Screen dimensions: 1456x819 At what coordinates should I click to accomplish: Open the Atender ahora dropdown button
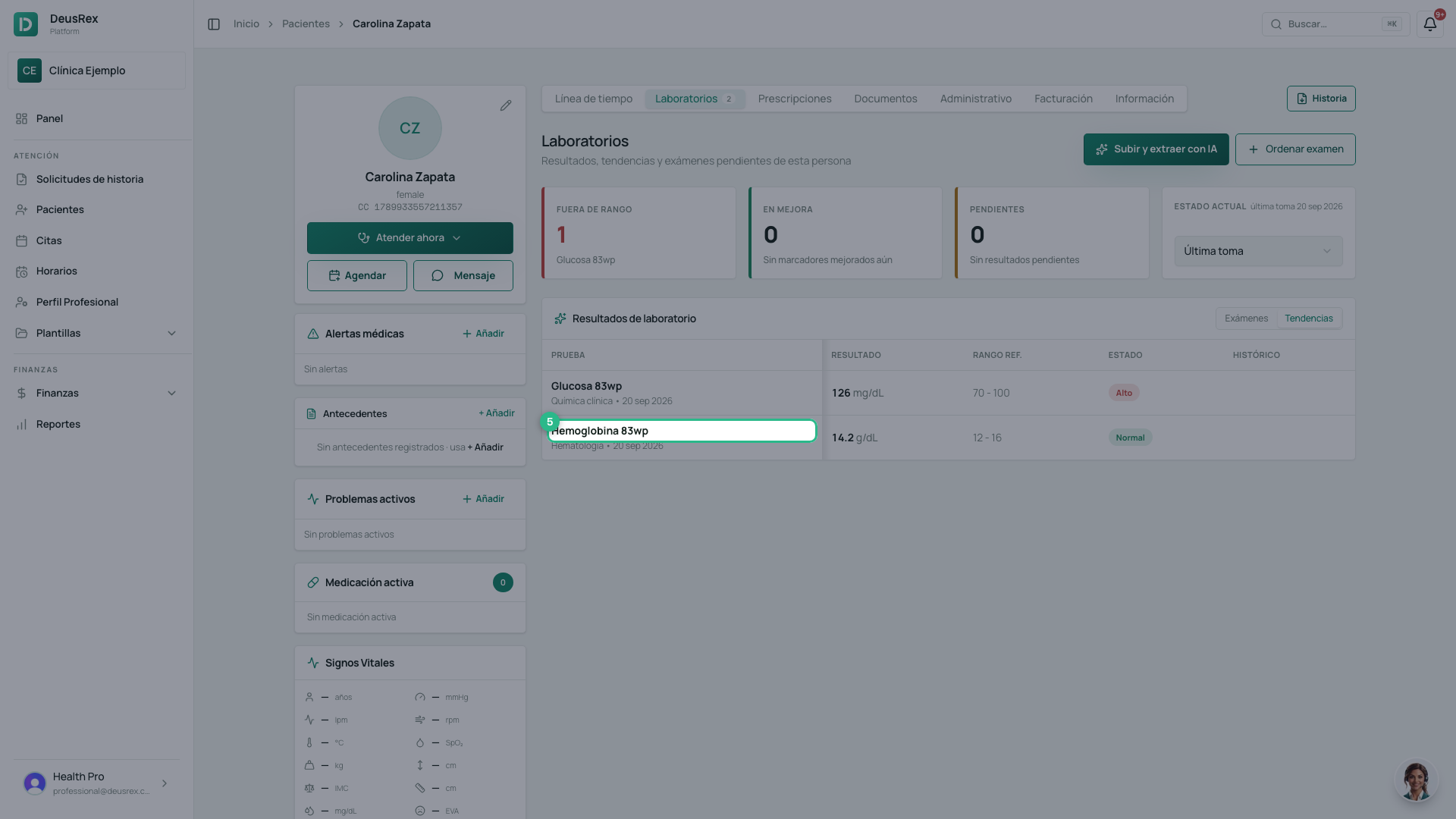click(409, 238)
